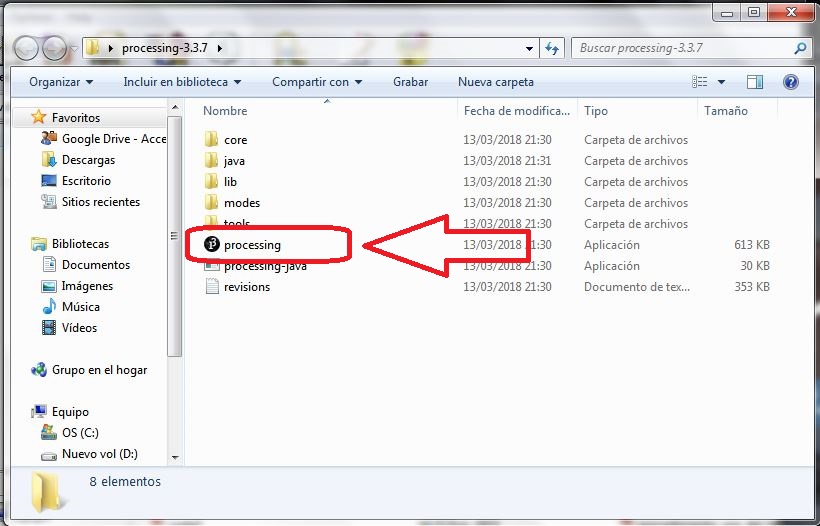Open the Organizar dropdown menu
820x526 pixels.
click(61, 82)
